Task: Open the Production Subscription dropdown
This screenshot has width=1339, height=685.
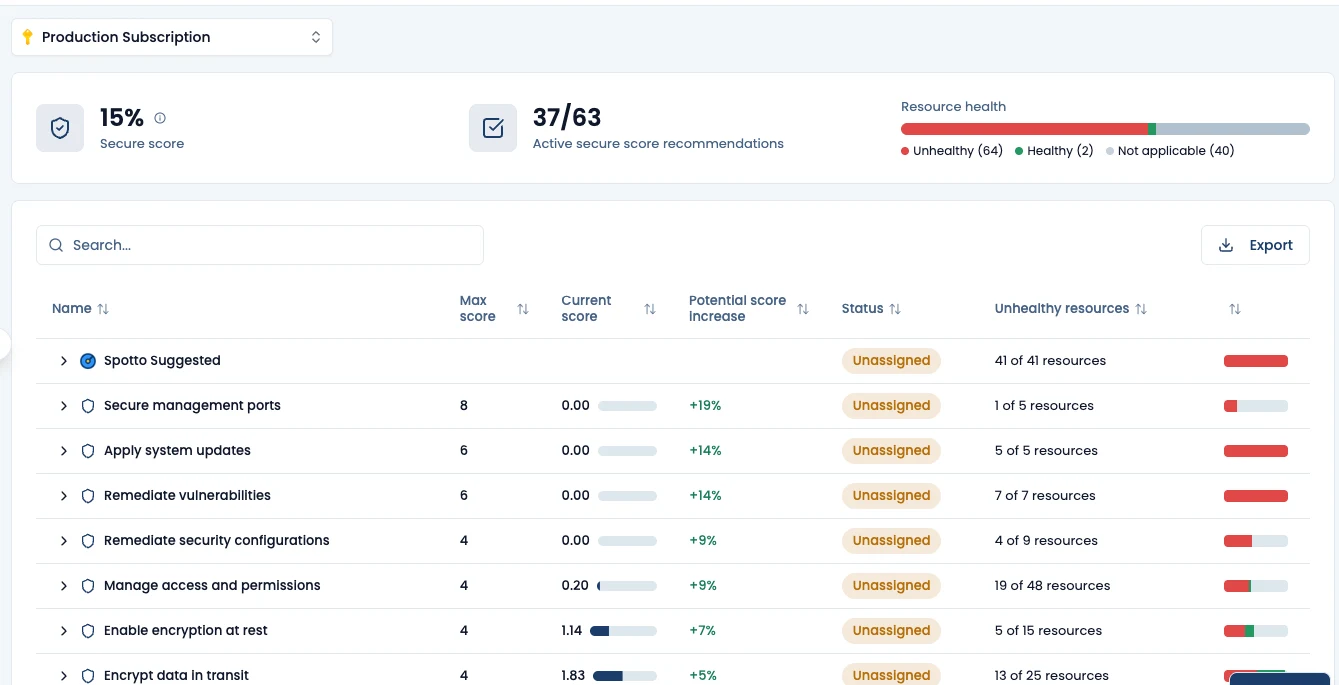Action: point(172,37)
